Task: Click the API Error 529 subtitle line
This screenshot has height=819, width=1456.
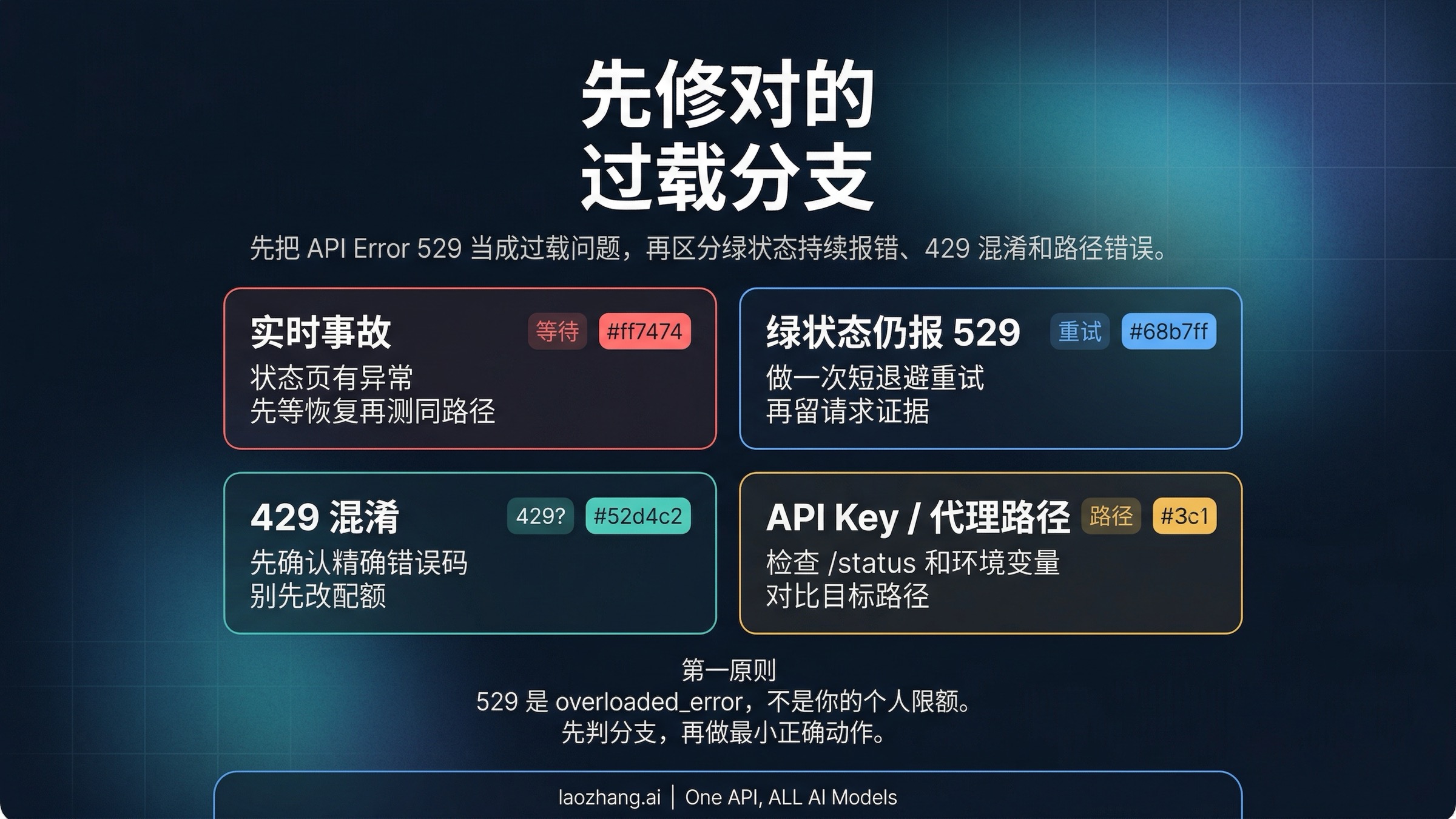Action: (709, 248)
